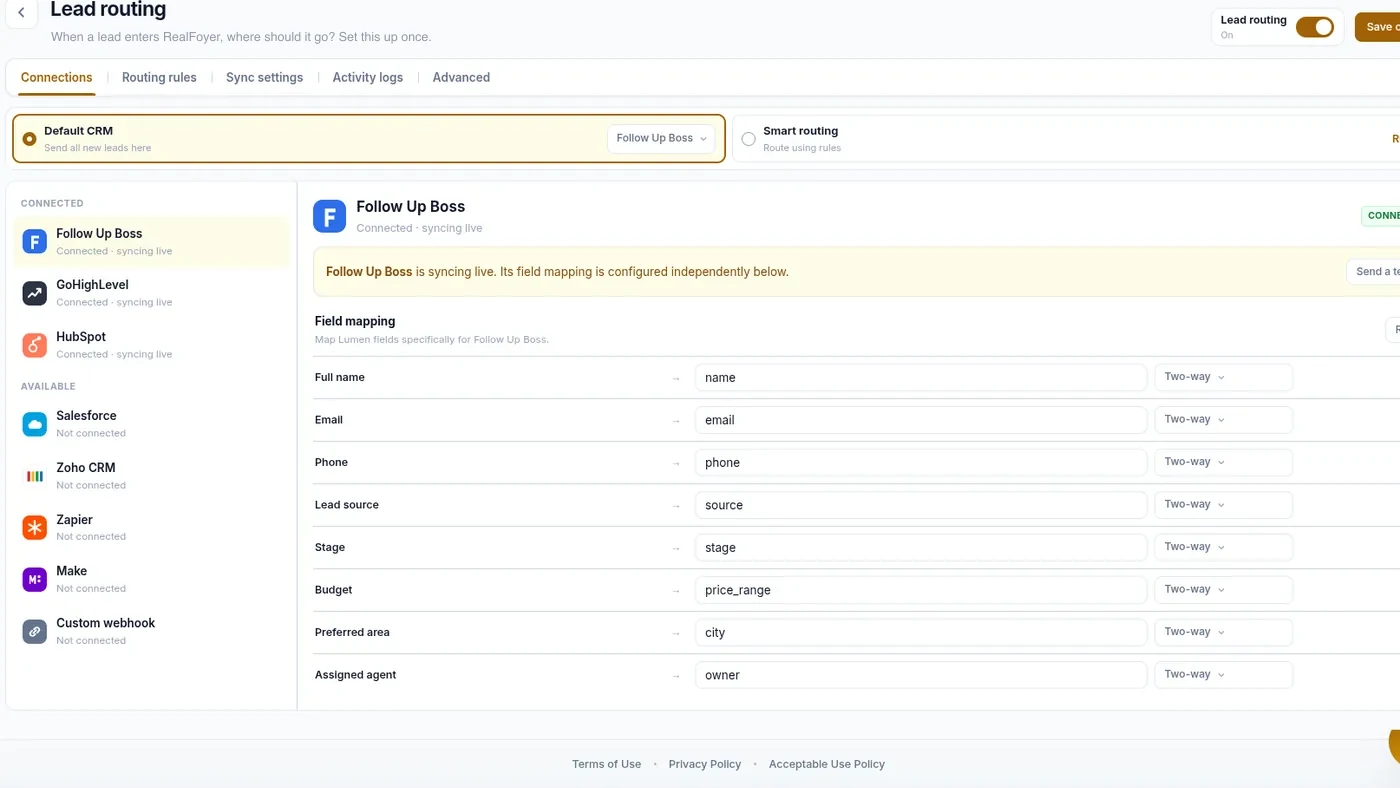This screenshot has height=788, width=1400.
Task: Open the Preferred area sync direction dropdown
Action: tap(1223, 632)
